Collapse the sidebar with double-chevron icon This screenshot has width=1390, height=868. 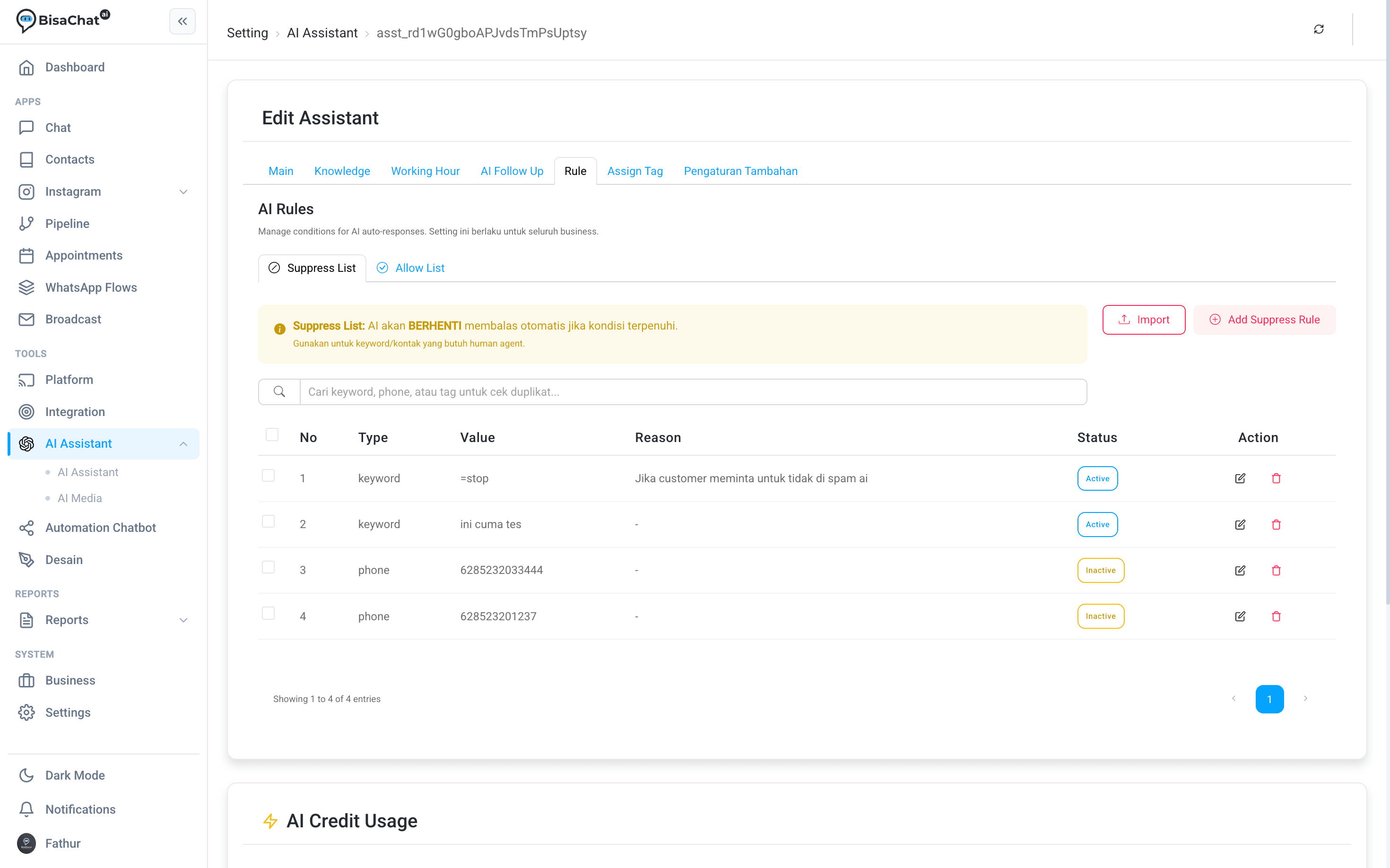click(182, 21)
